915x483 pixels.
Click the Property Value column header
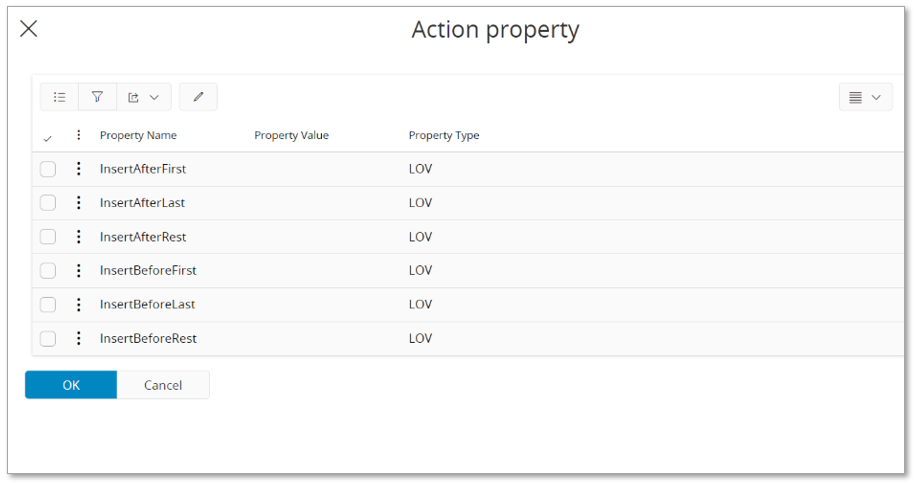click(x=291, y=136)
